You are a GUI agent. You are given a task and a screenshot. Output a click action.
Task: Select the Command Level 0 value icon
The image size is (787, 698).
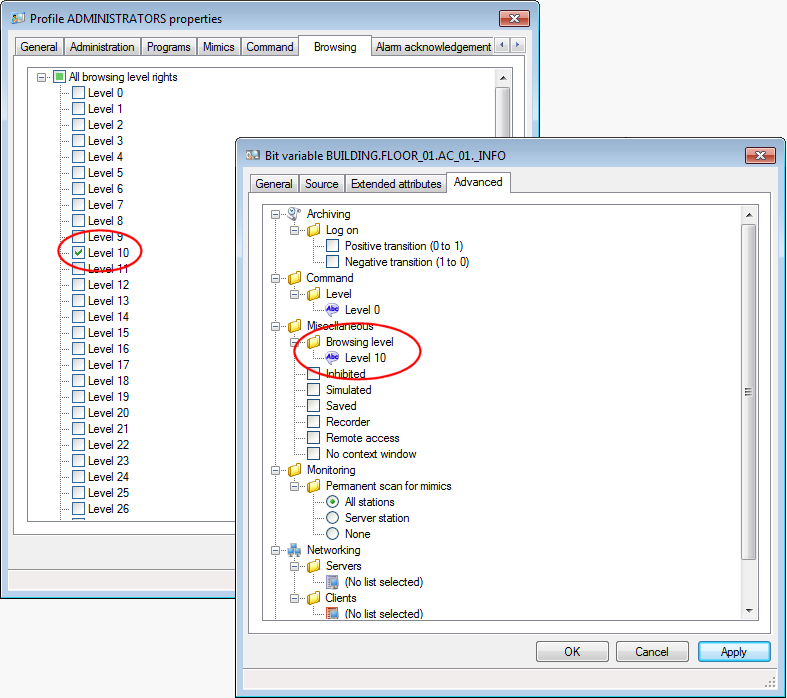pyautogui.click(x=333, y=310)
